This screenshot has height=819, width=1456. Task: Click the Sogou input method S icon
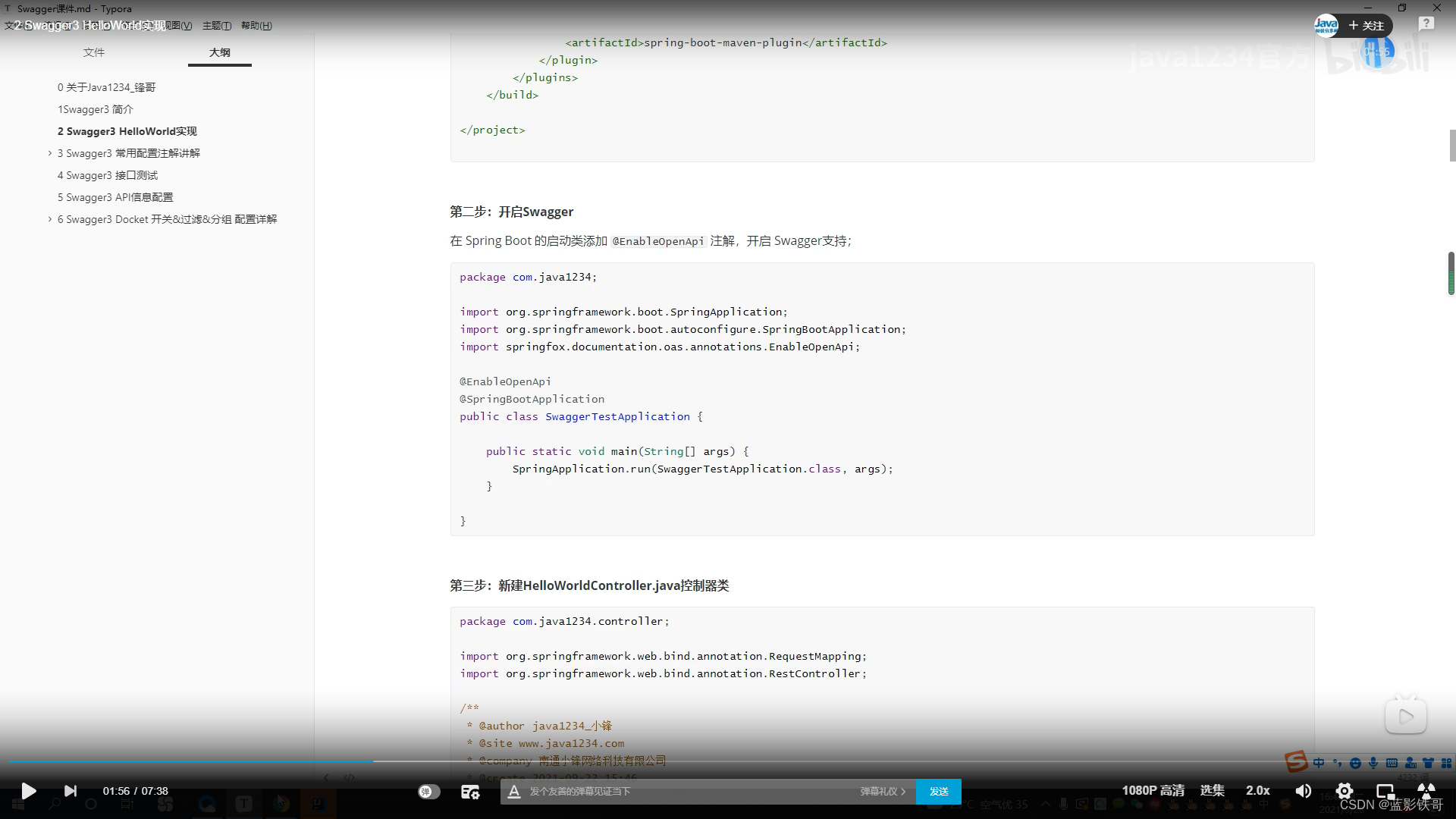[1295, 761]
